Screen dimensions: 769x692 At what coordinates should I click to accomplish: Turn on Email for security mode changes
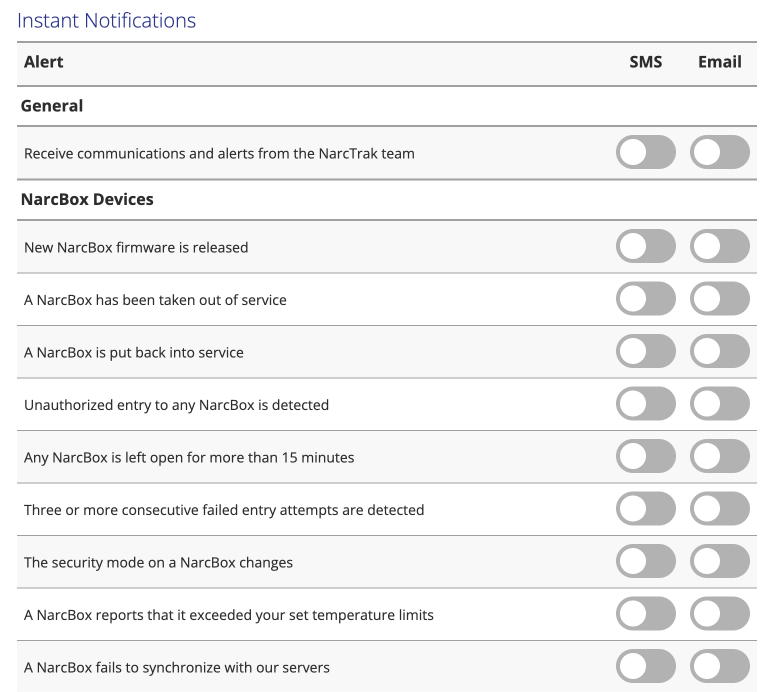(720, 562)
